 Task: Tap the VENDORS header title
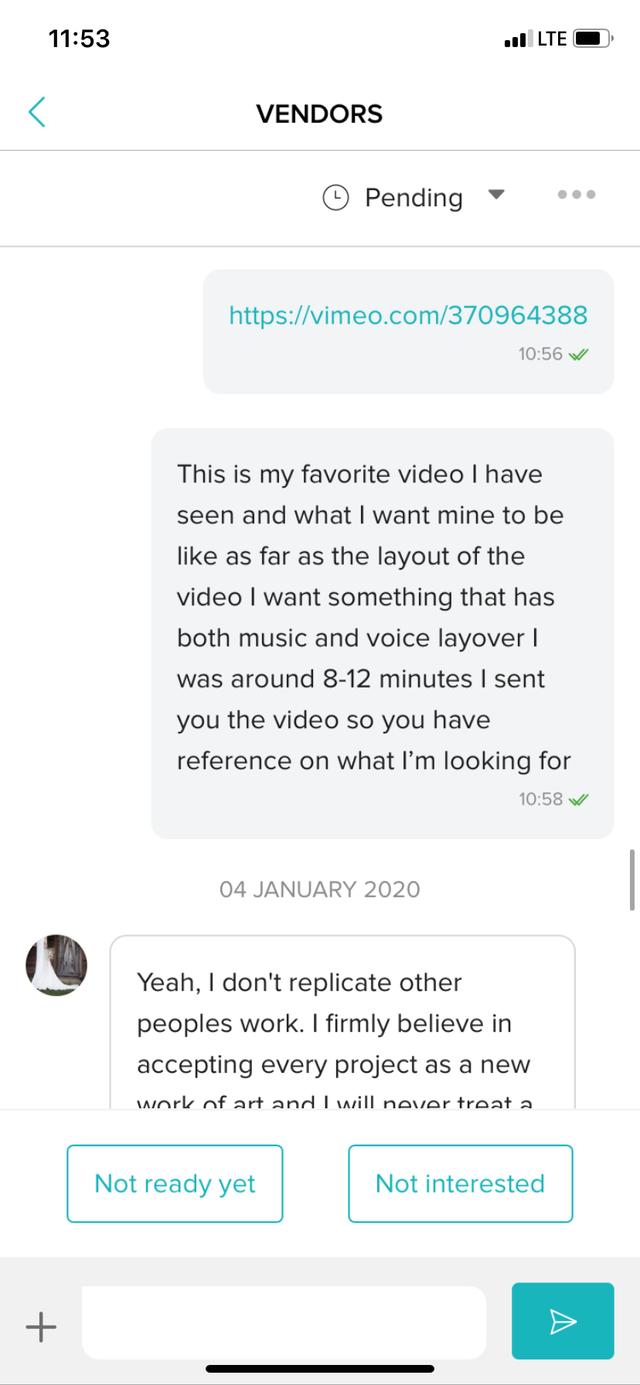pos(319,113)
